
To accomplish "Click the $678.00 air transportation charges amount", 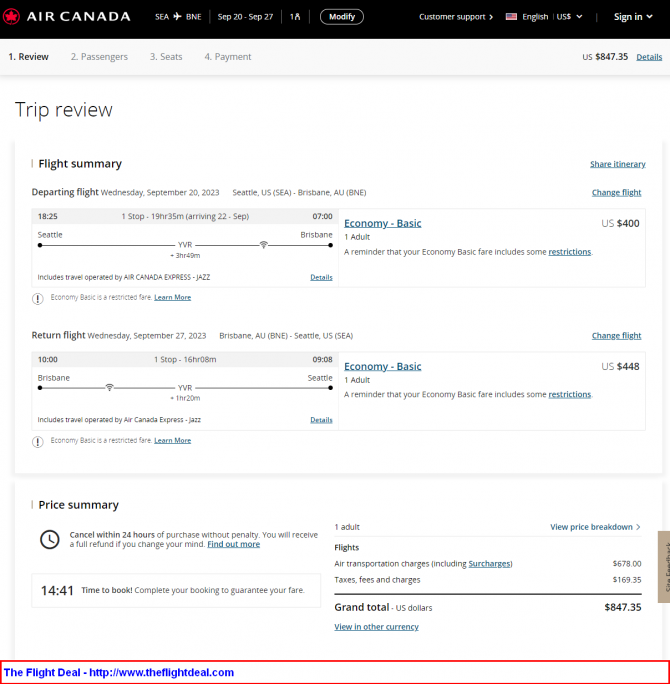I will 627,564.
